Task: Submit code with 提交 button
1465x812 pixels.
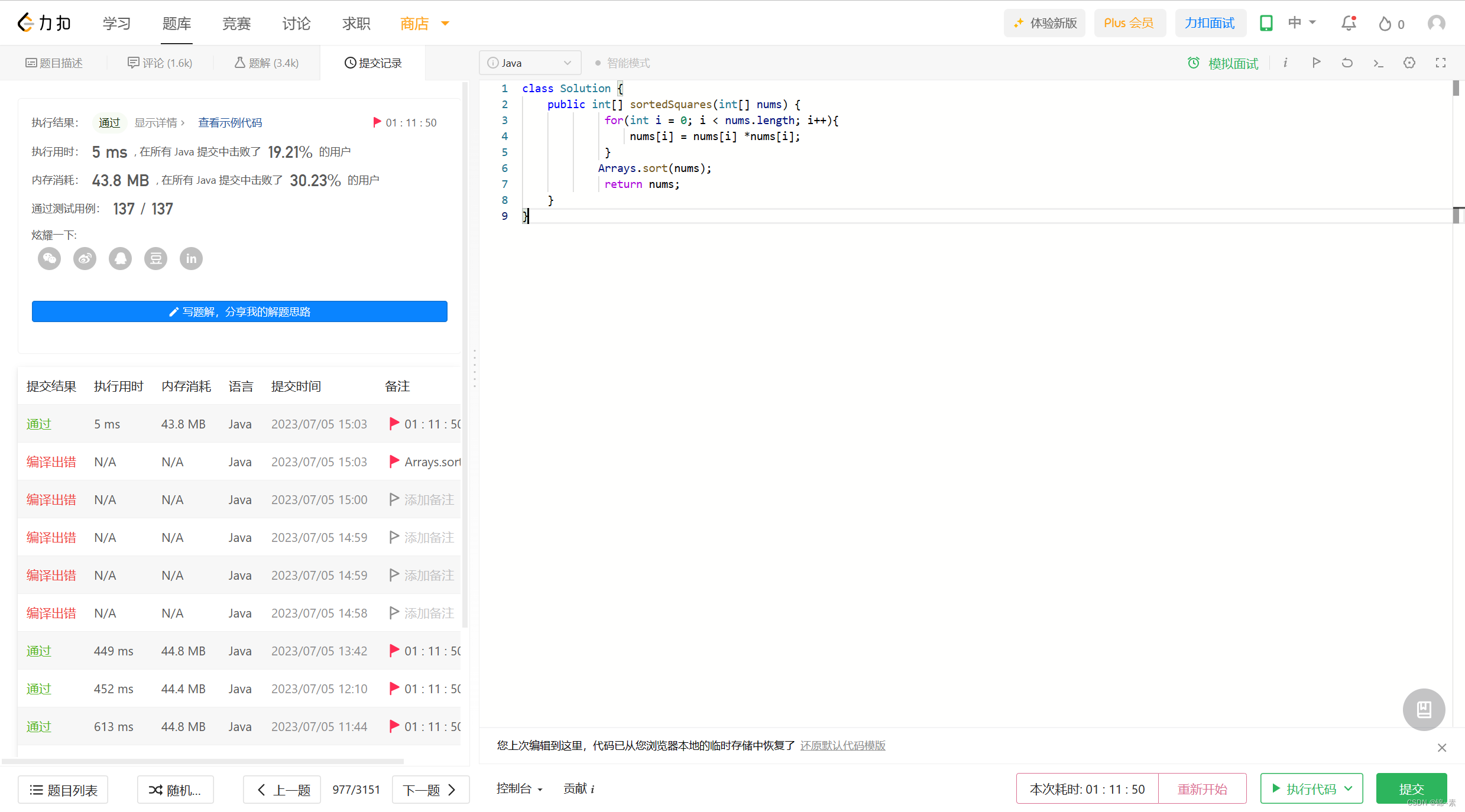Action: (1411, 789)
